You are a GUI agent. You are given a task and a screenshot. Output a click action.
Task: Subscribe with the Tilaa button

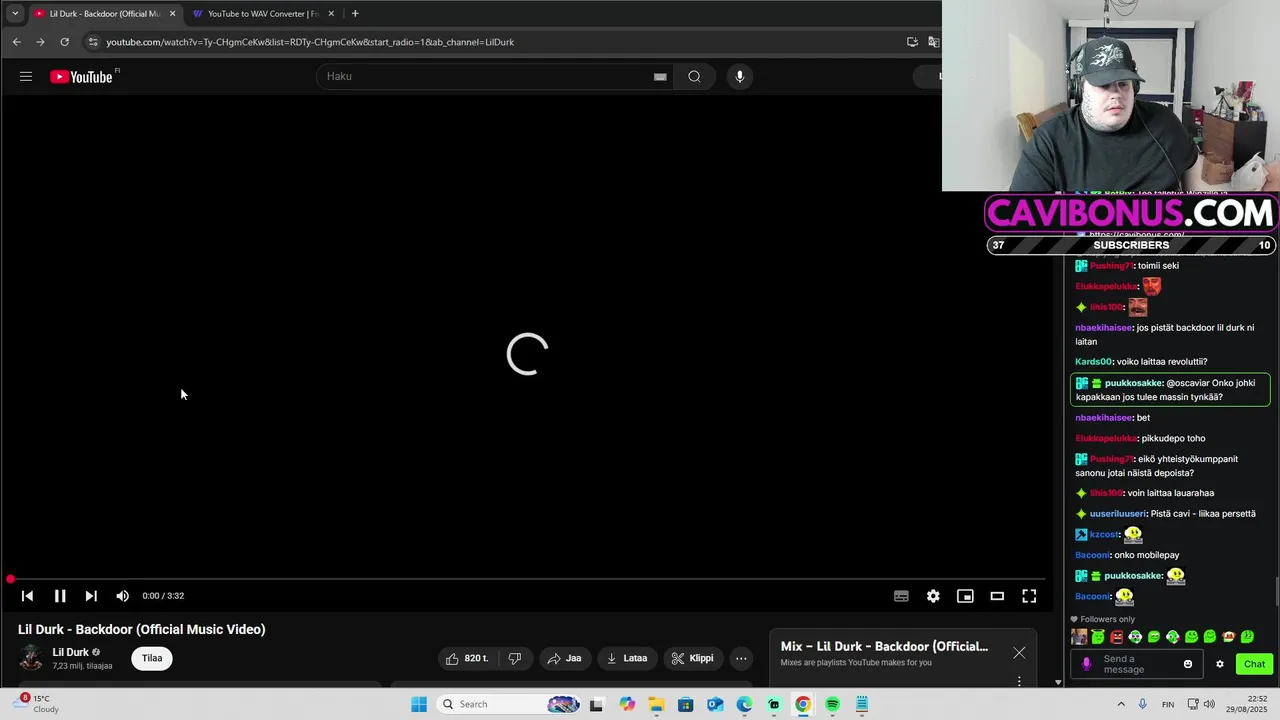tap(152, 658)
